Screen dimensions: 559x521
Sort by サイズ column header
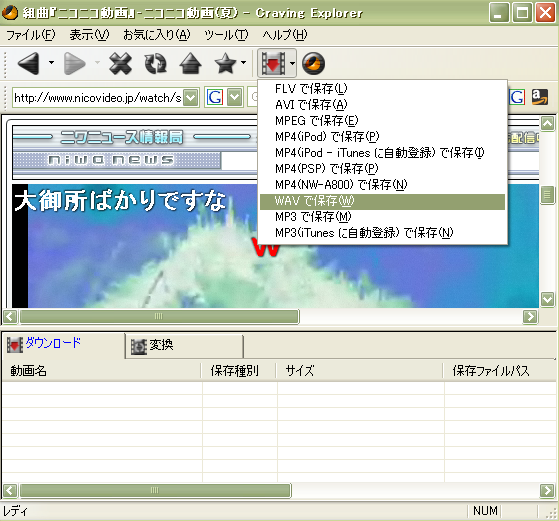pyautogui.click(x=359, y=371)
